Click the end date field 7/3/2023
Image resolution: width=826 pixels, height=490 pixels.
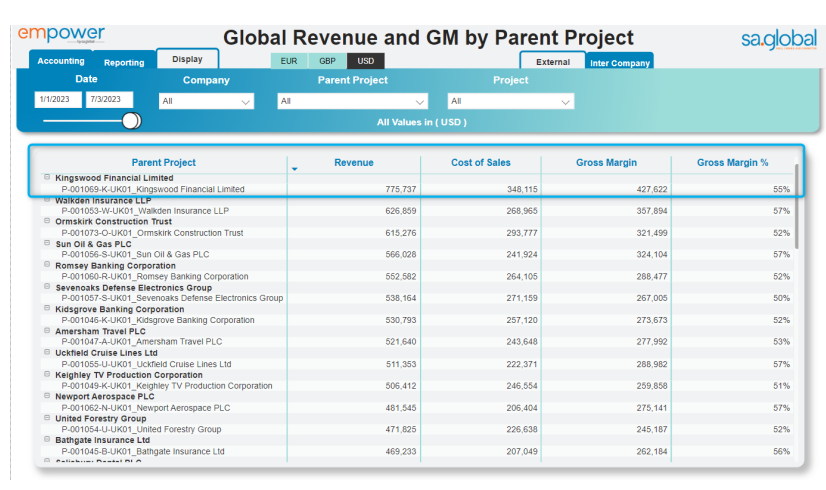click(109, 100)
